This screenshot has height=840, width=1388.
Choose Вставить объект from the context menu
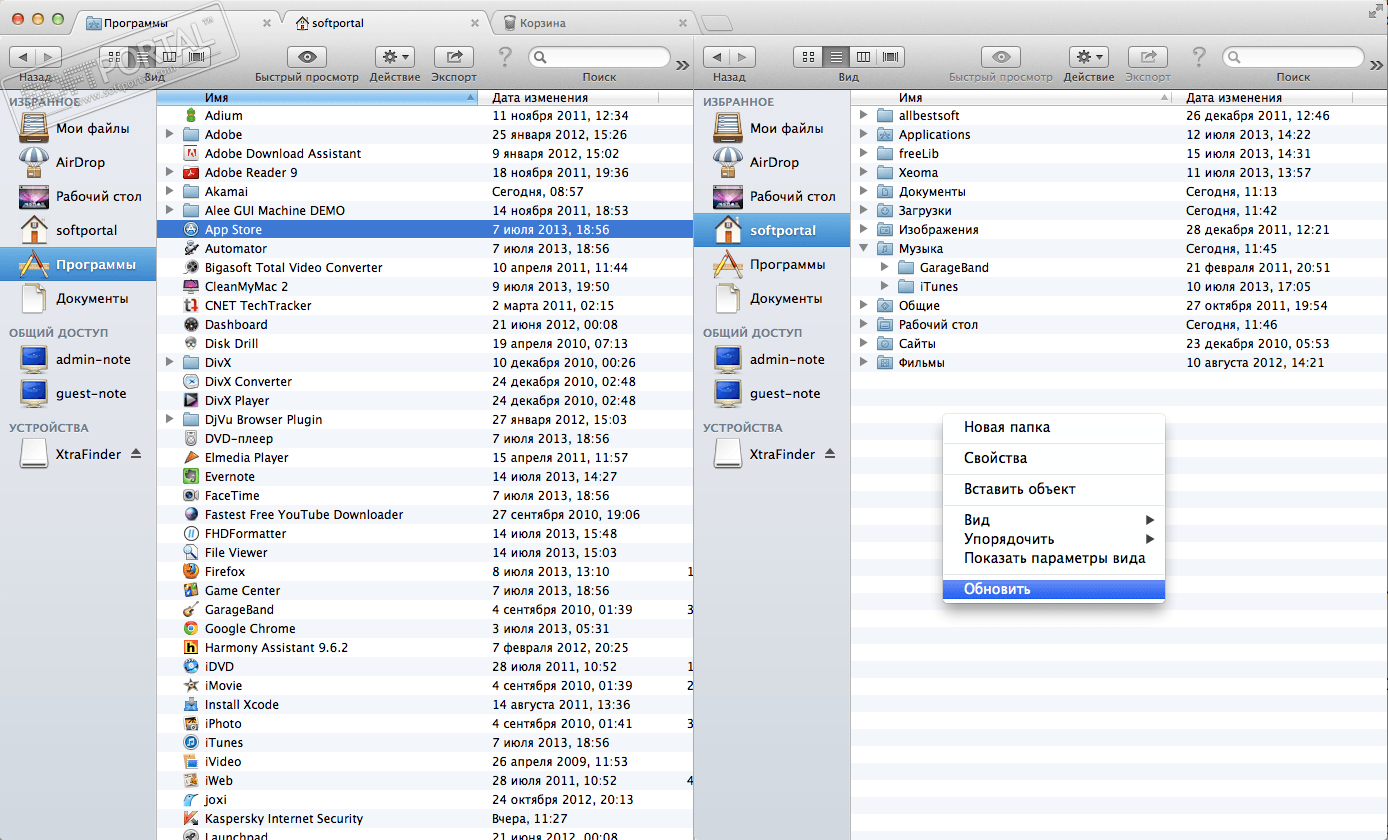[1054, 489]
